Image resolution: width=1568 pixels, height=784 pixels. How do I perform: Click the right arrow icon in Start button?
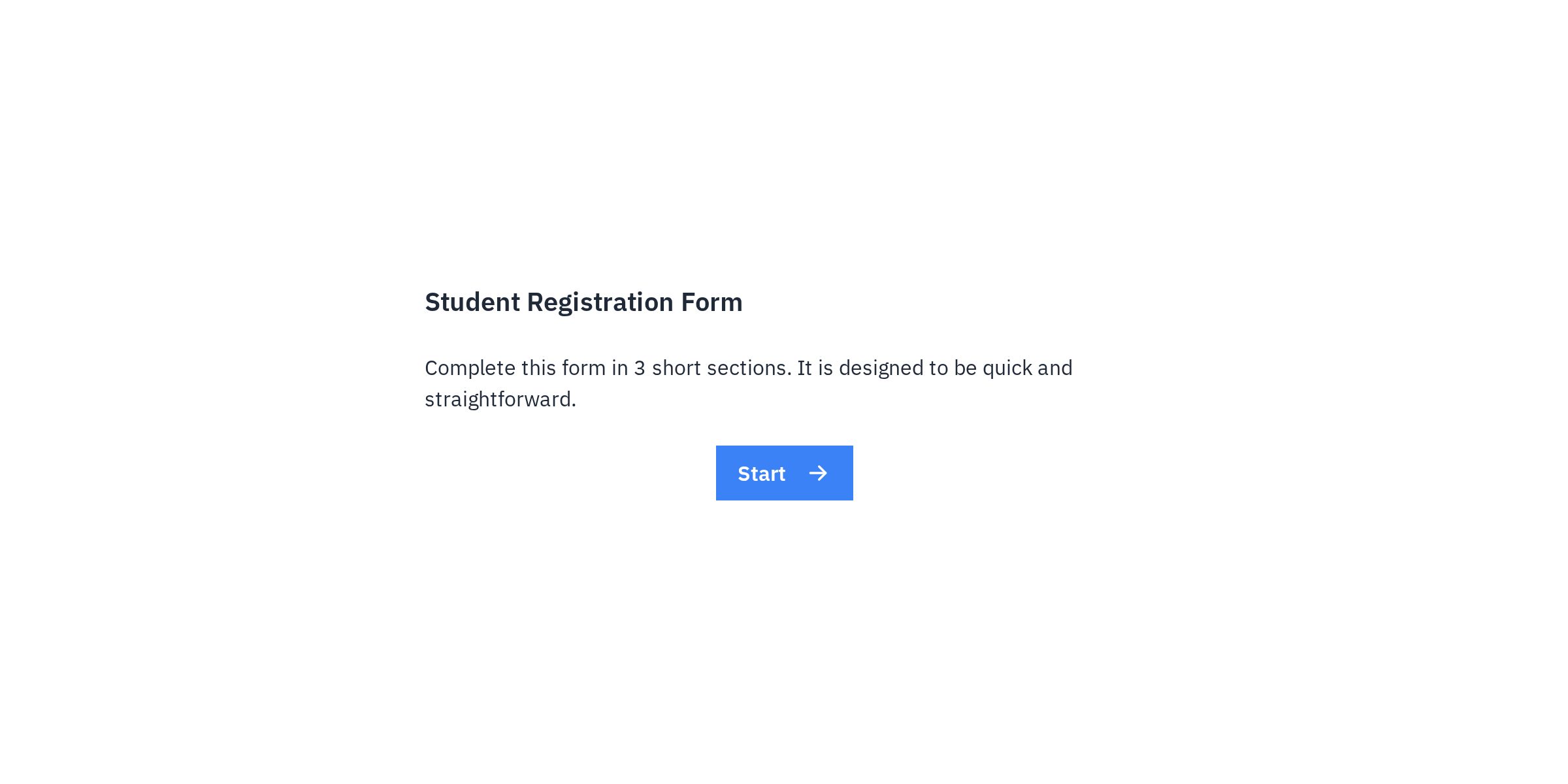(x=818, y=473)
